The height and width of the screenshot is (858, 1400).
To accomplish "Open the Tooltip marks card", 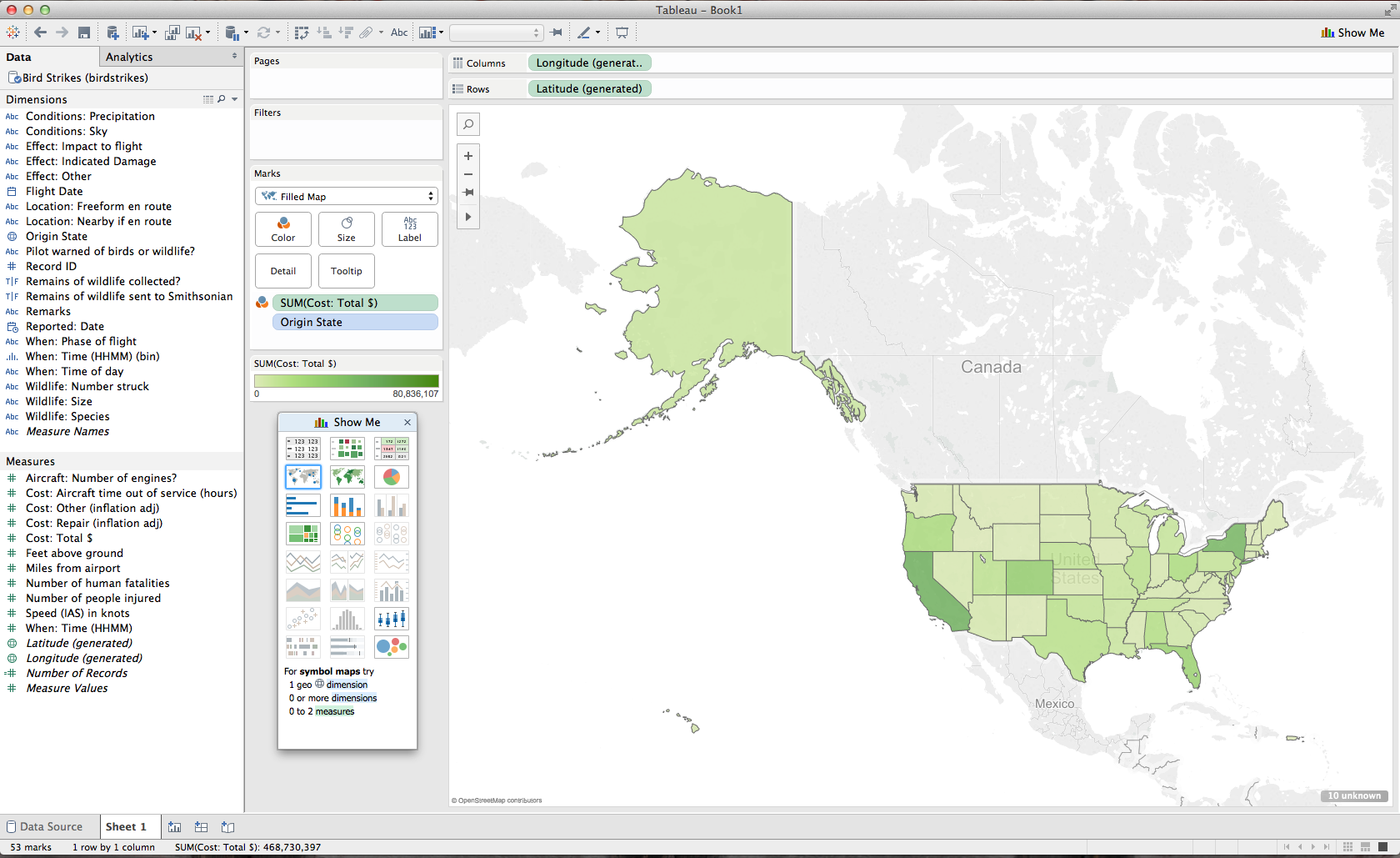I will click(x=347, y=271).
